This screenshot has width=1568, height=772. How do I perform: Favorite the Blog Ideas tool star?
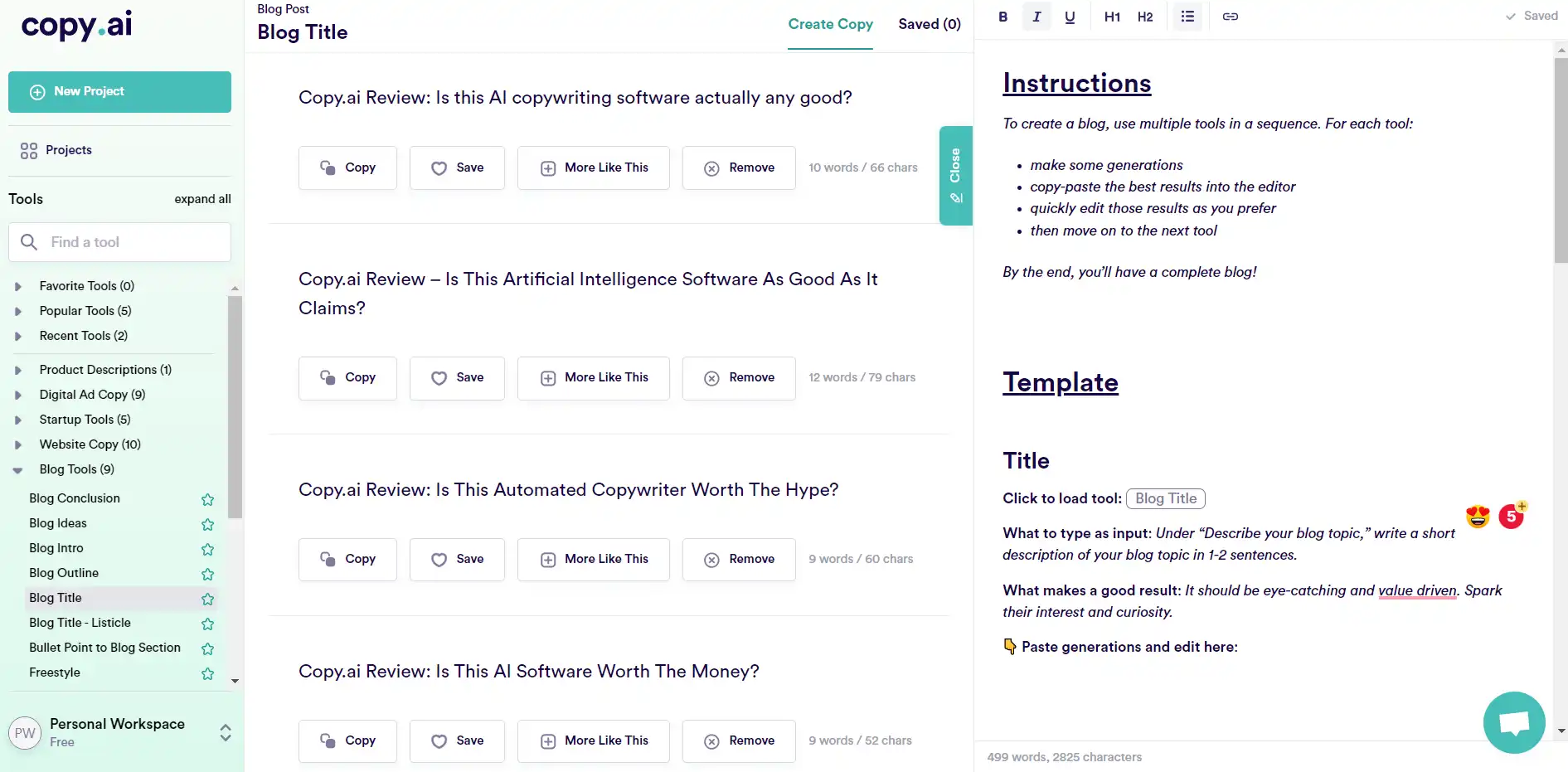pos(207,524)
